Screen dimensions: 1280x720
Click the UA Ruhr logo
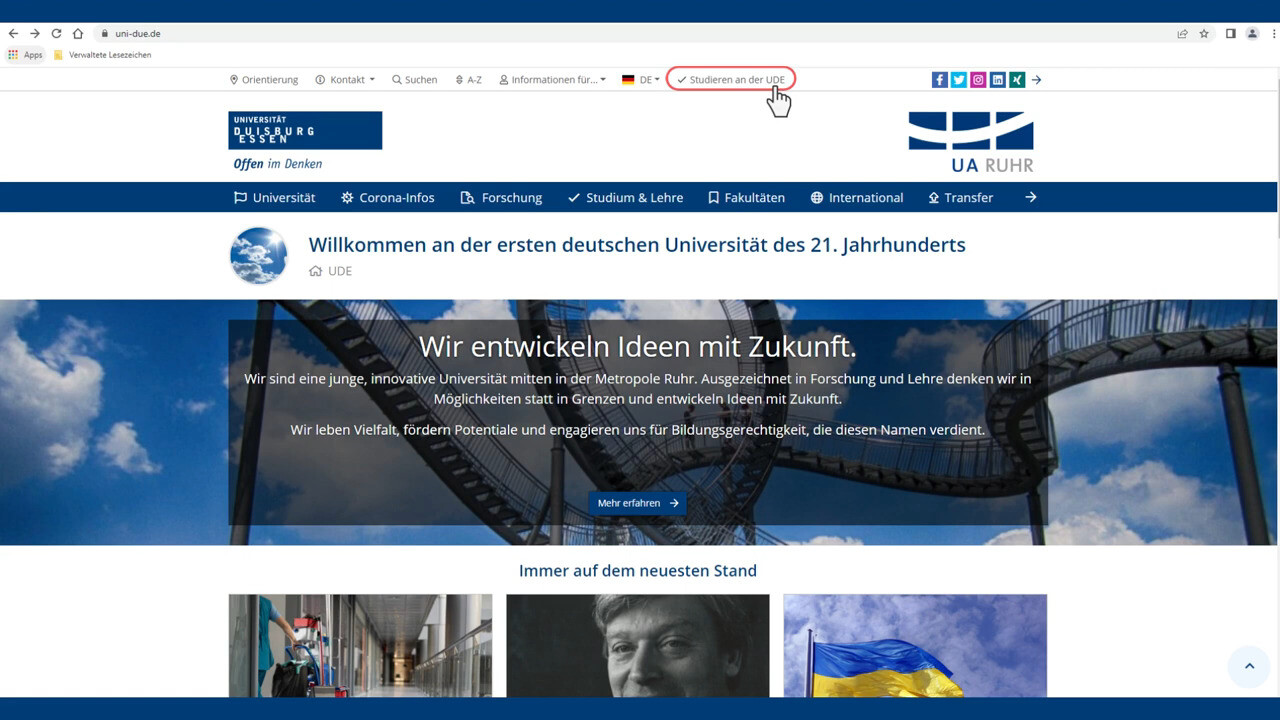point(970,142)
